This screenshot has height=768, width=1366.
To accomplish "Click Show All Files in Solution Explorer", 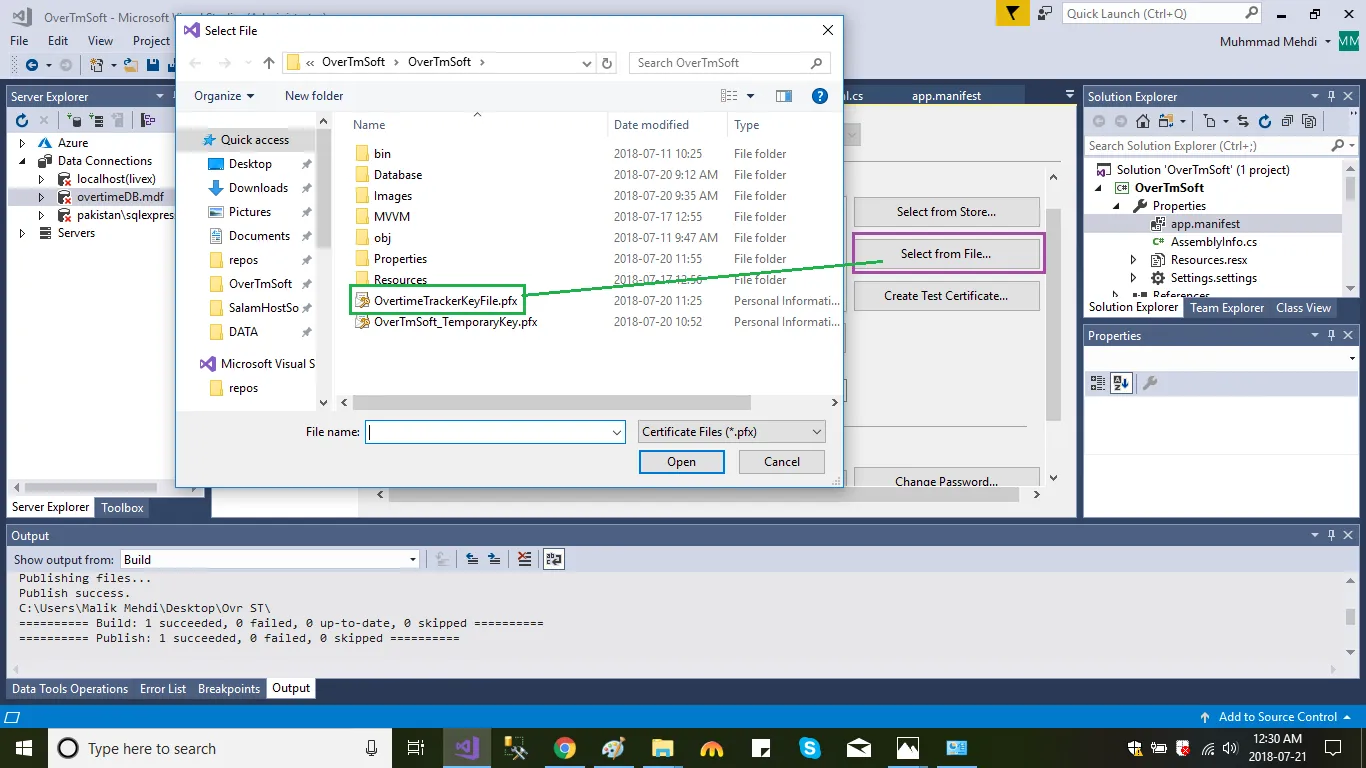I will coord(1309,121).
